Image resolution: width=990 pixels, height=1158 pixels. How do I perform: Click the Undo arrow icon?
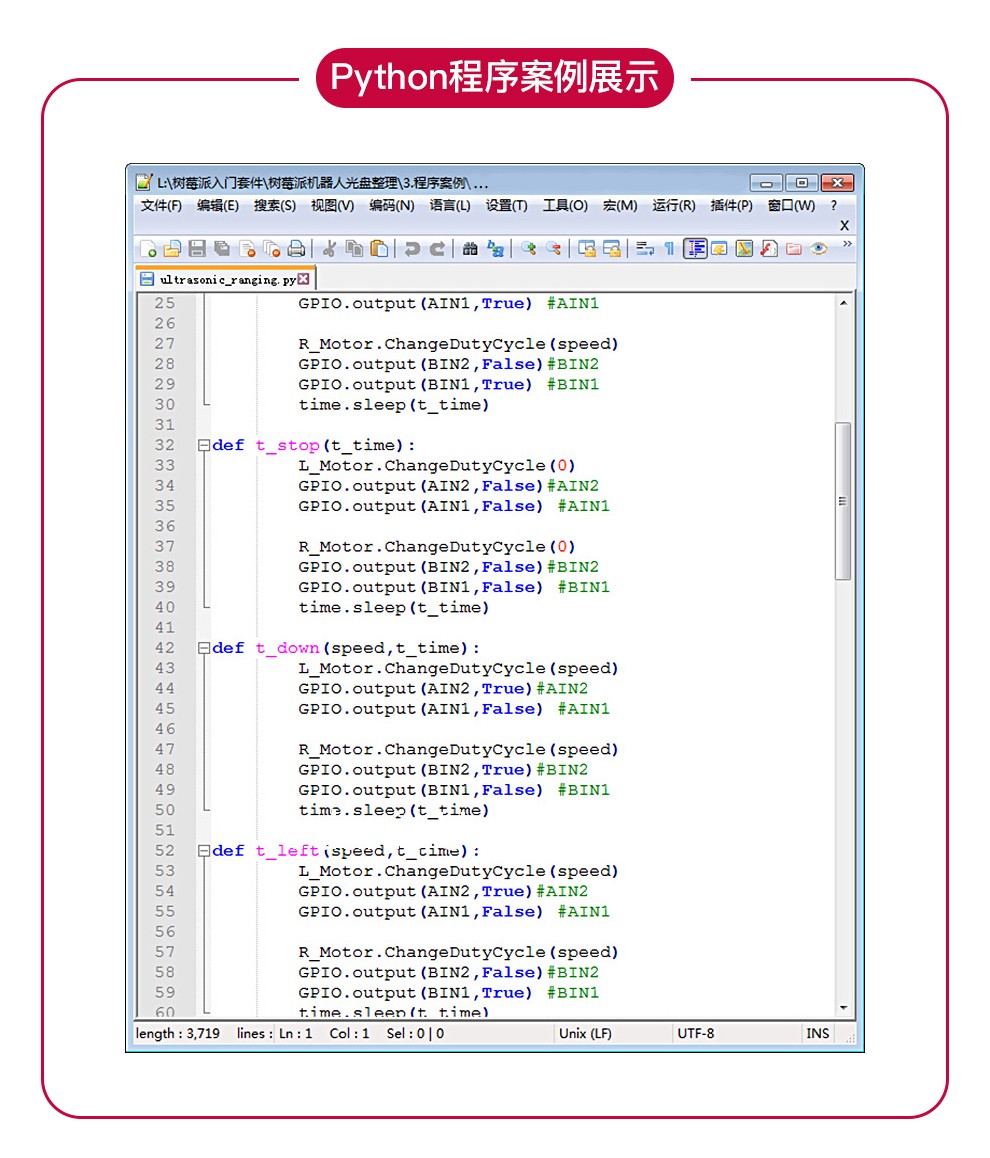[x=411, y=249]
